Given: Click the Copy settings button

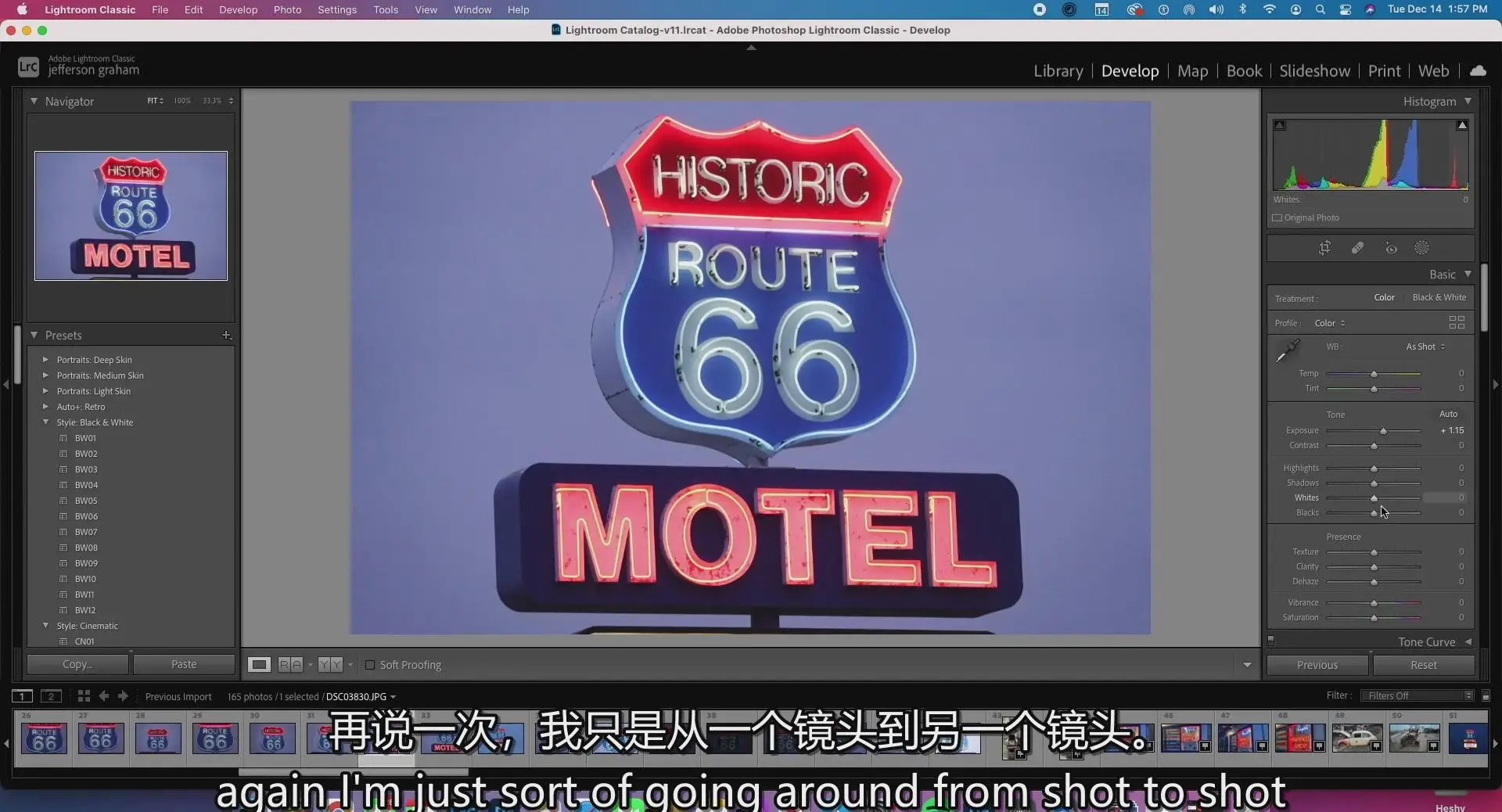Looking at the screenshot, I should (x=77, y=664).
